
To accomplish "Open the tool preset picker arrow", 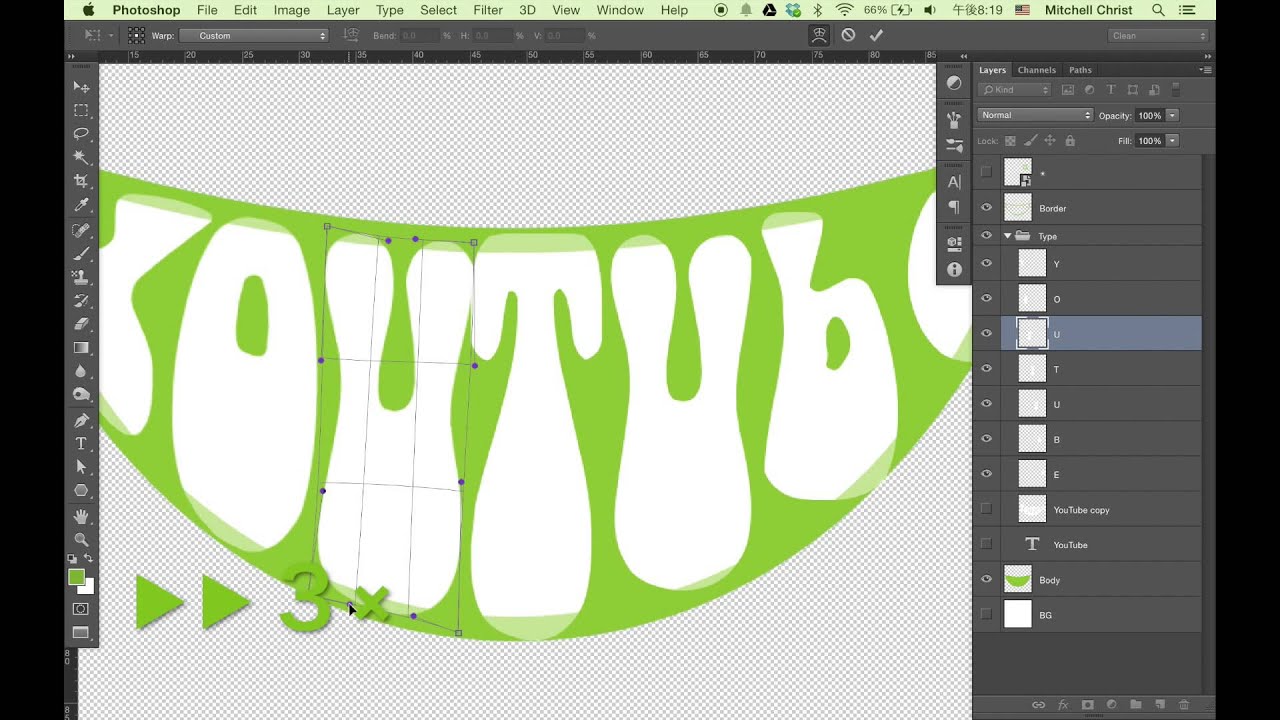I will (x=112, y=36).
